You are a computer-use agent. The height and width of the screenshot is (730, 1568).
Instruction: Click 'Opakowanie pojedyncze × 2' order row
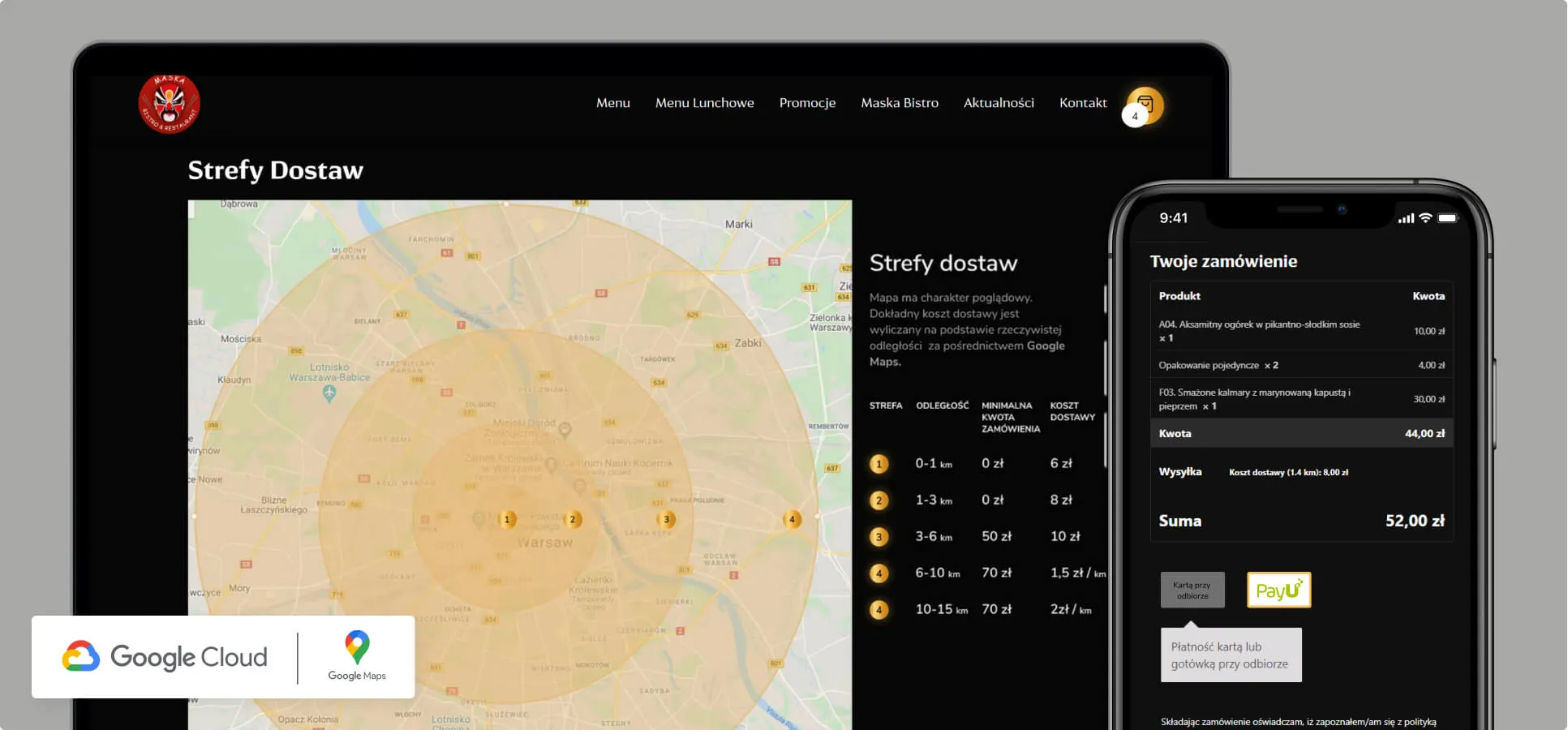[x=1301, y=365]
